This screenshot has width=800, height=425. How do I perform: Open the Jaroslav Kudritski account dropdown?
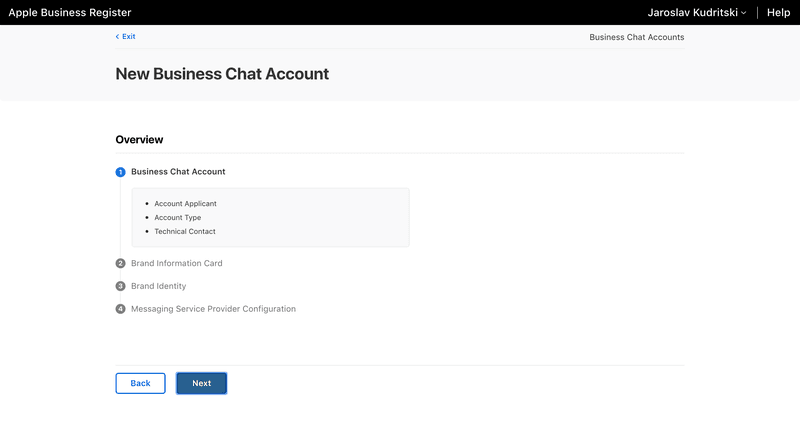[696, 13]
